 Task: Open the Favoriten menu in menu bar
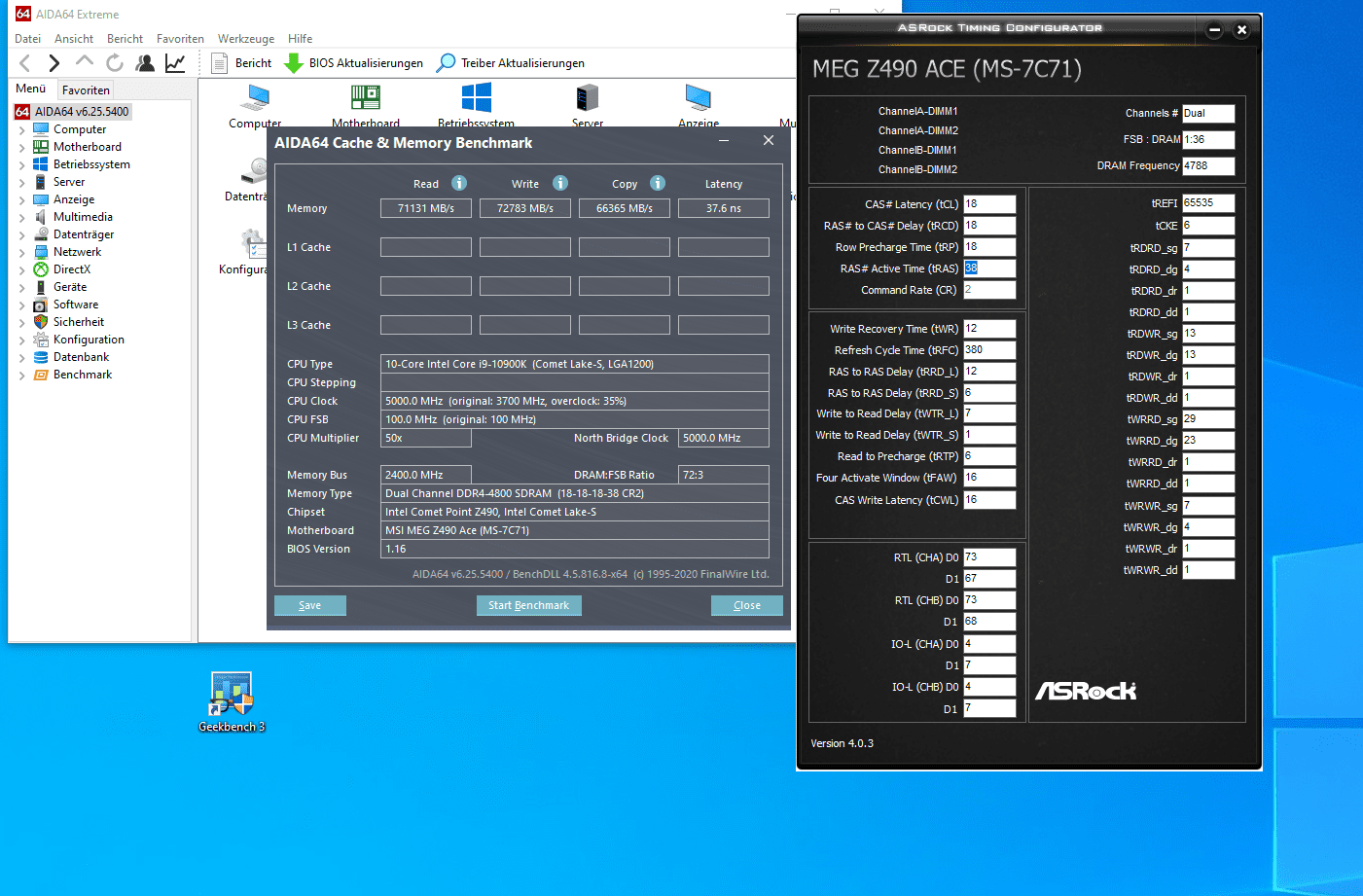180,39
